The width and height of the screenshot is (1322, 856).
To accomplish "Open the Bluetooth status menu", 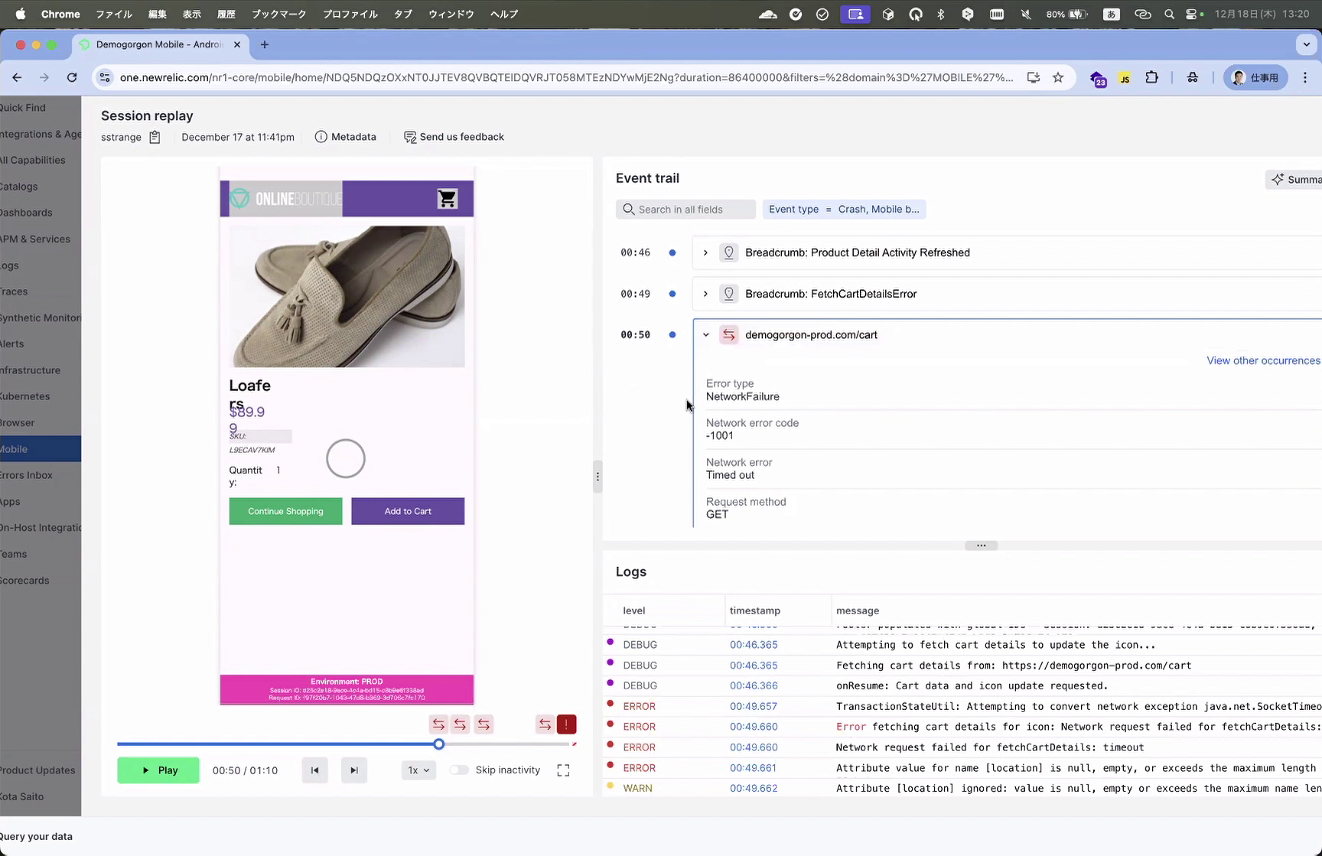I will pyautogui.click(x=941, y=14).
